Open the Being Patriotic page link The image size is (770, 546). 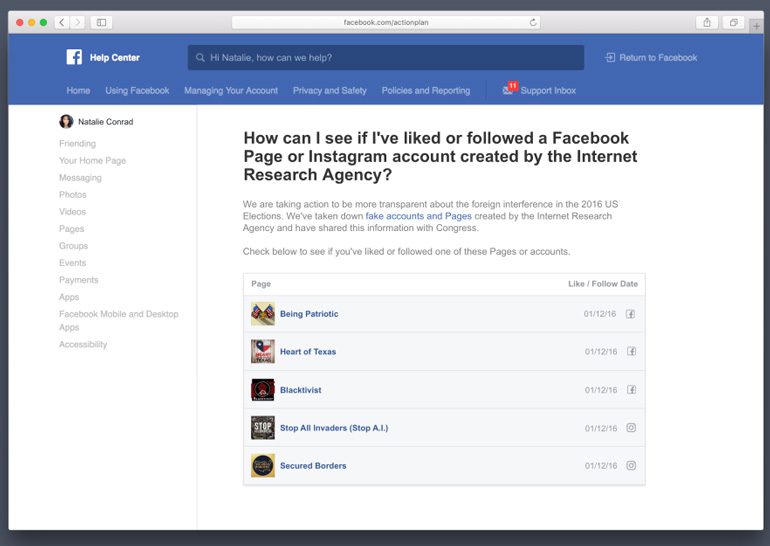click(309, 314)
